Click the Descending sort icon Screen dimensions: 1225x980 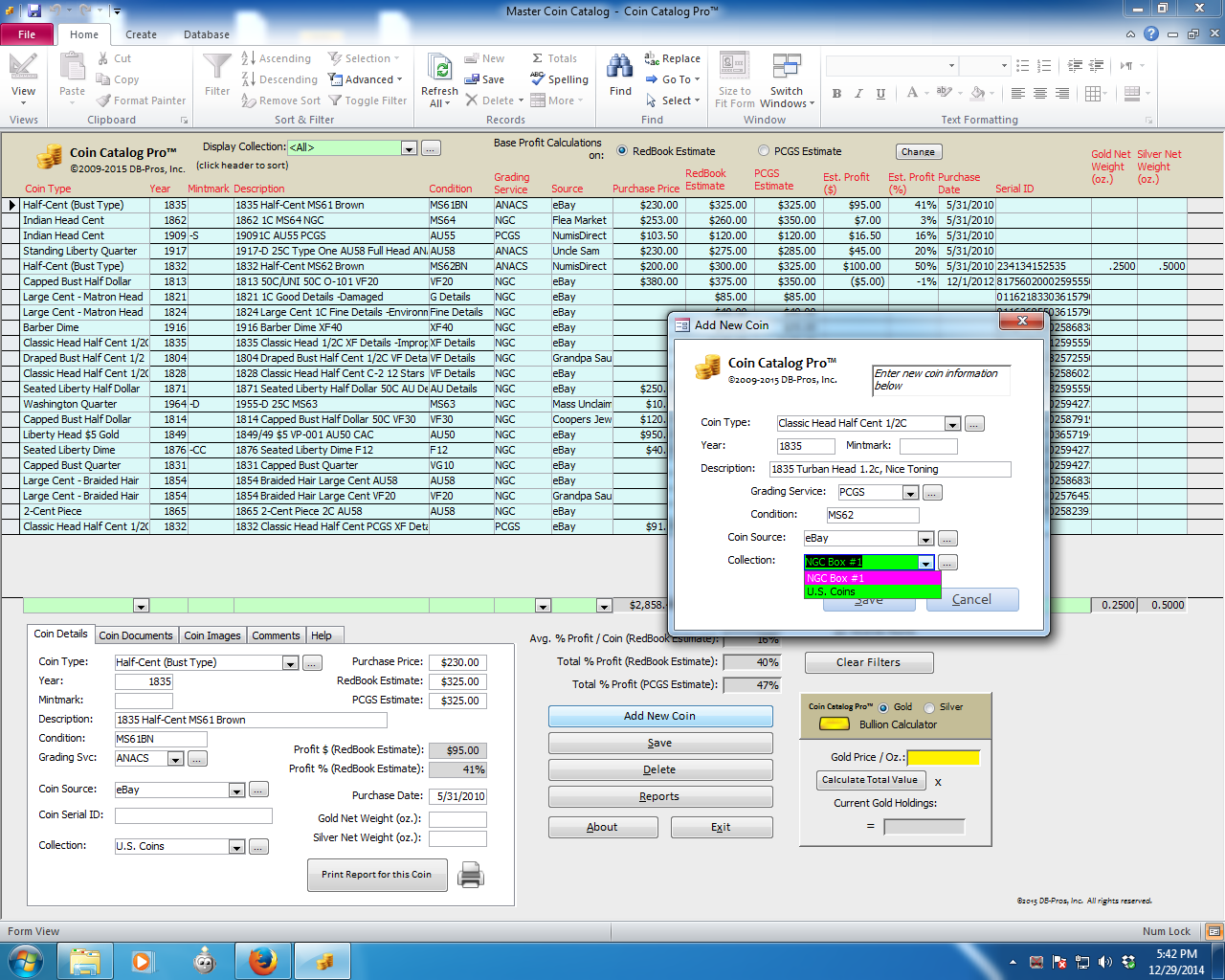point(249,79)
